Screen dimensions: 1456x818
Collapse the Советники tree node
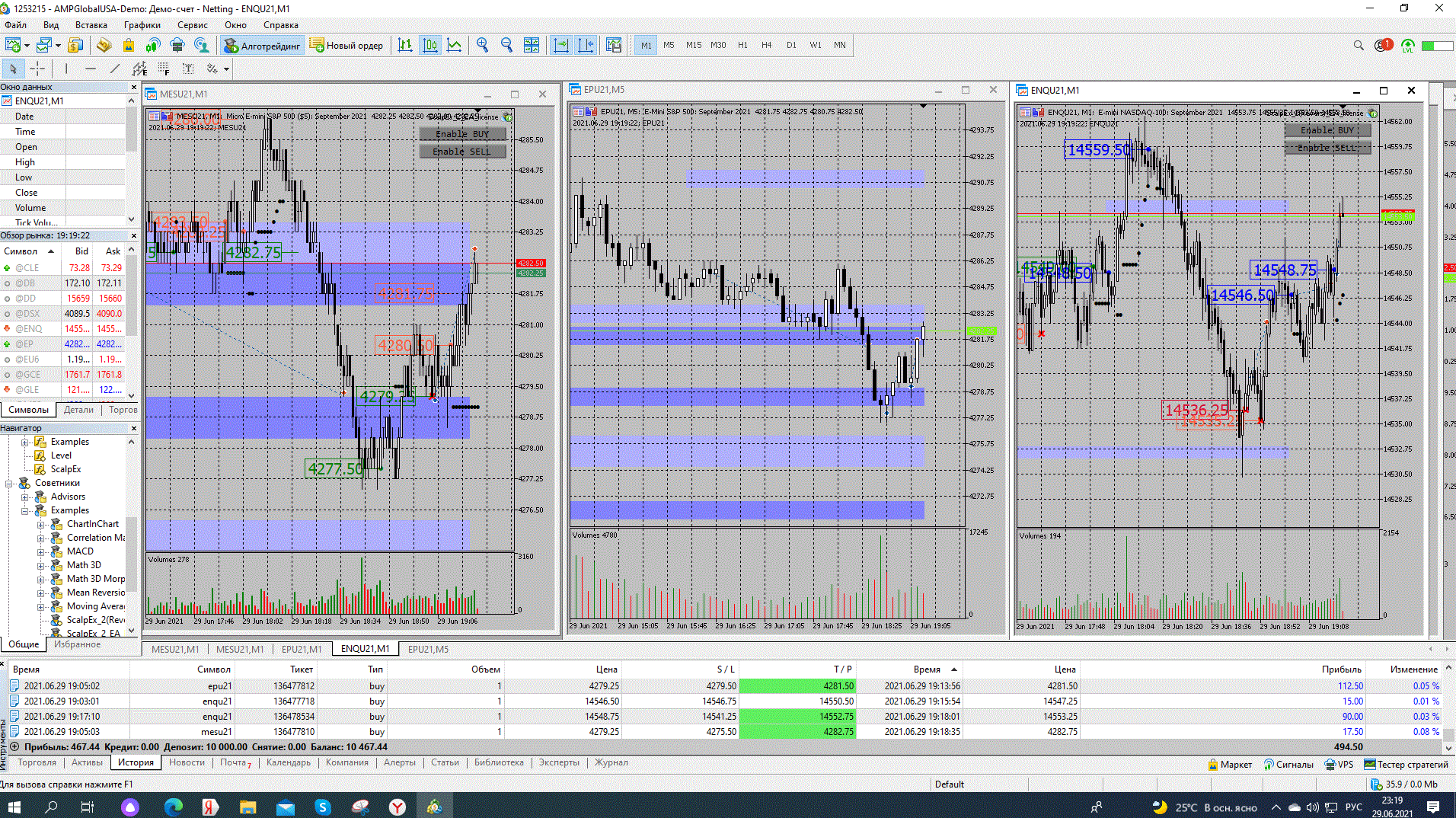9,483
